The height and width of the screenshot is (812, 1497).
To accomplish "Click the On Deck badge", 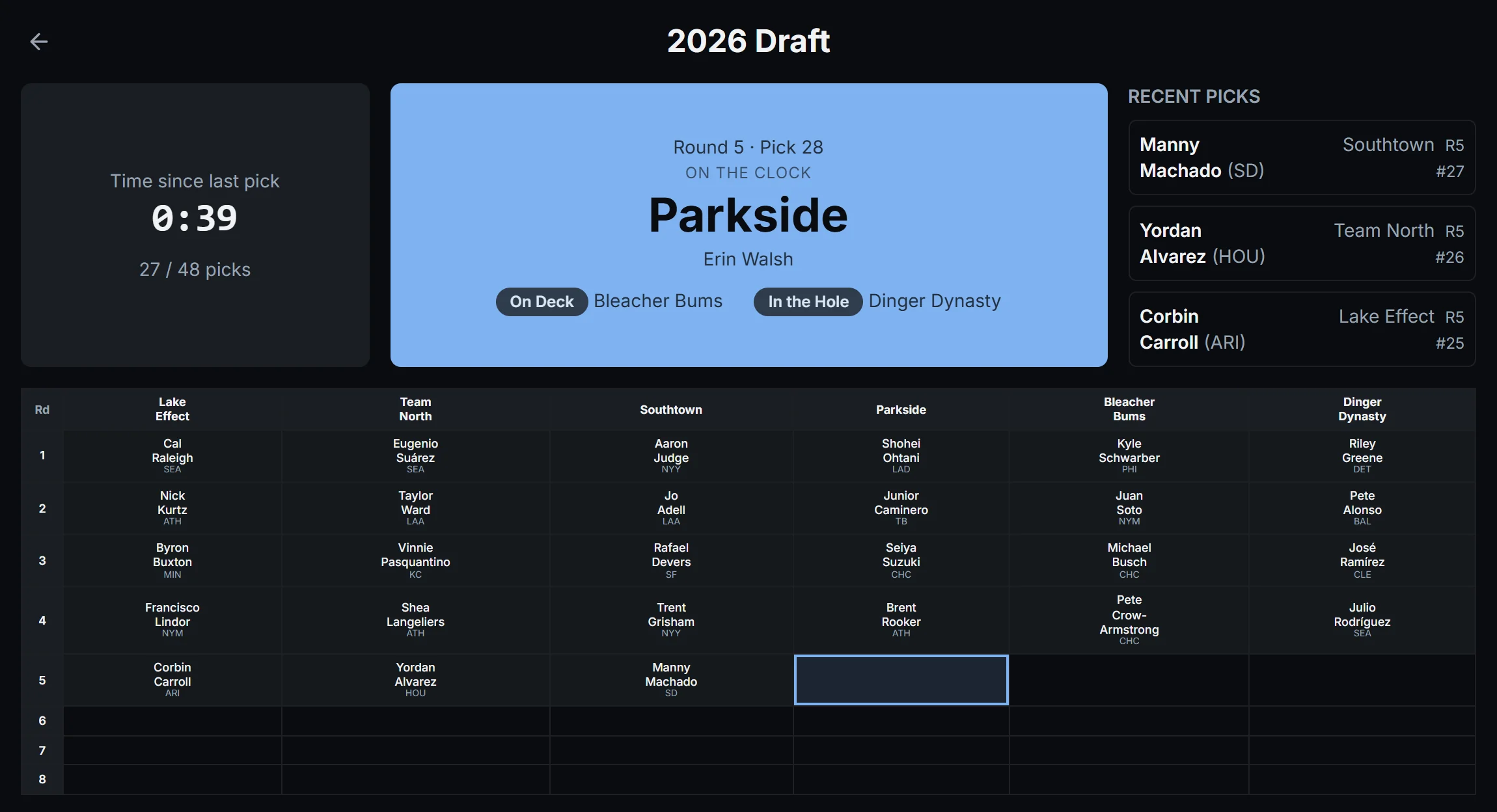I will pyautogui.click(x=542, y=302).
